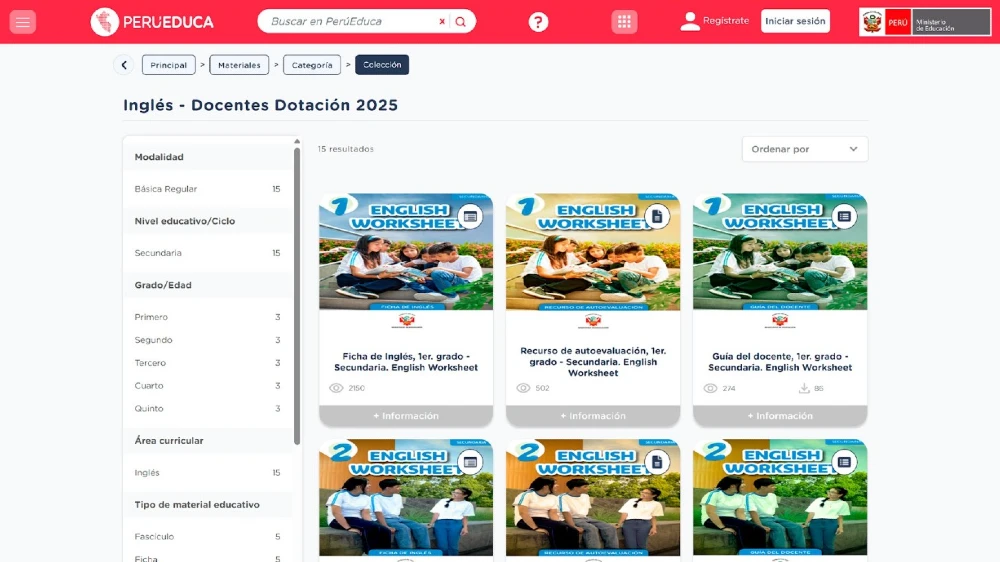
Task: Open the help question mark icon
Action: pyautogui.click(x=538, y=22)
